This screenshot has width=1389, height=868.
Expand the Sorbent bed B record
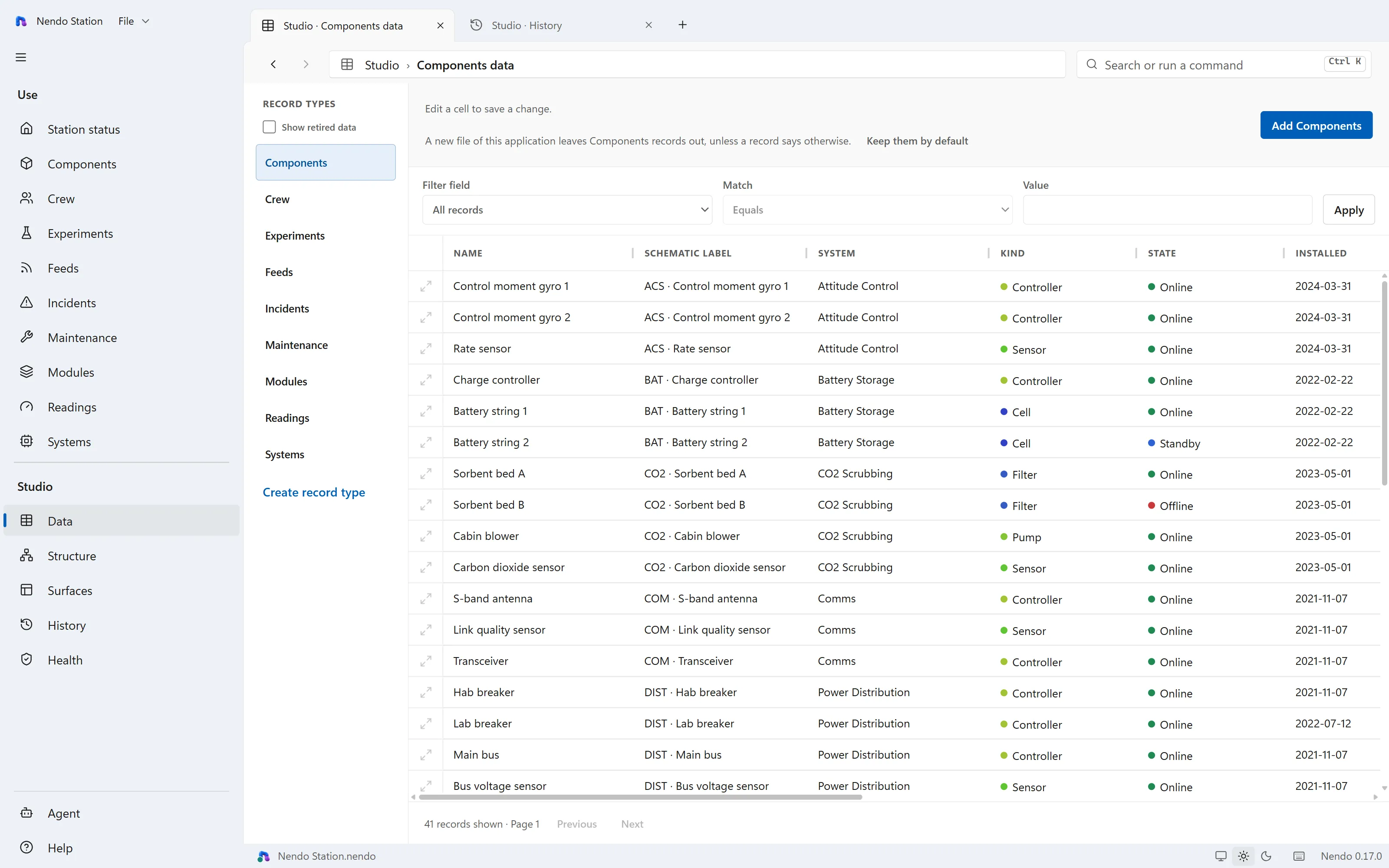[x=426, y=505]
